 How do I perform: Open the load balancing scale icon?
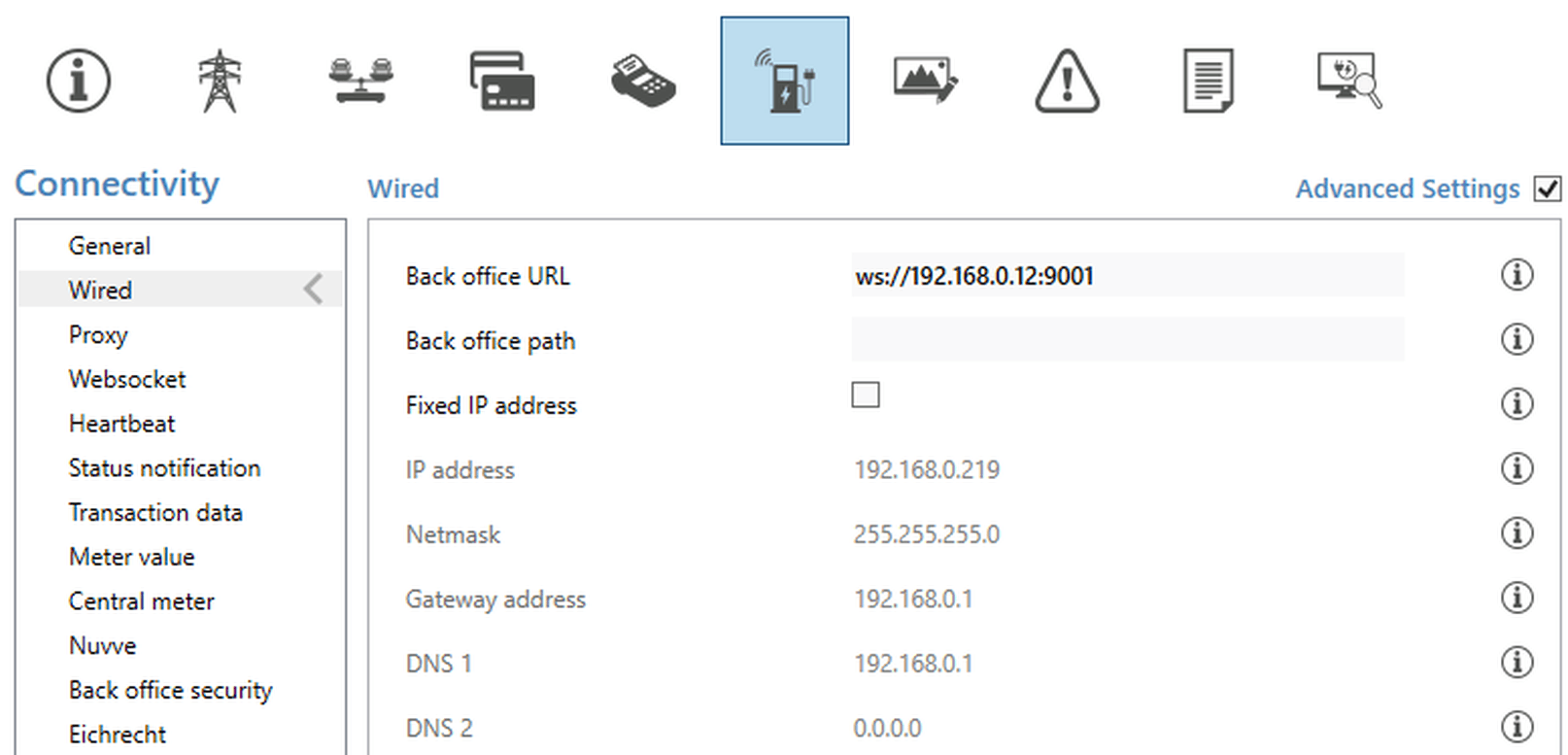click(361, 81)
